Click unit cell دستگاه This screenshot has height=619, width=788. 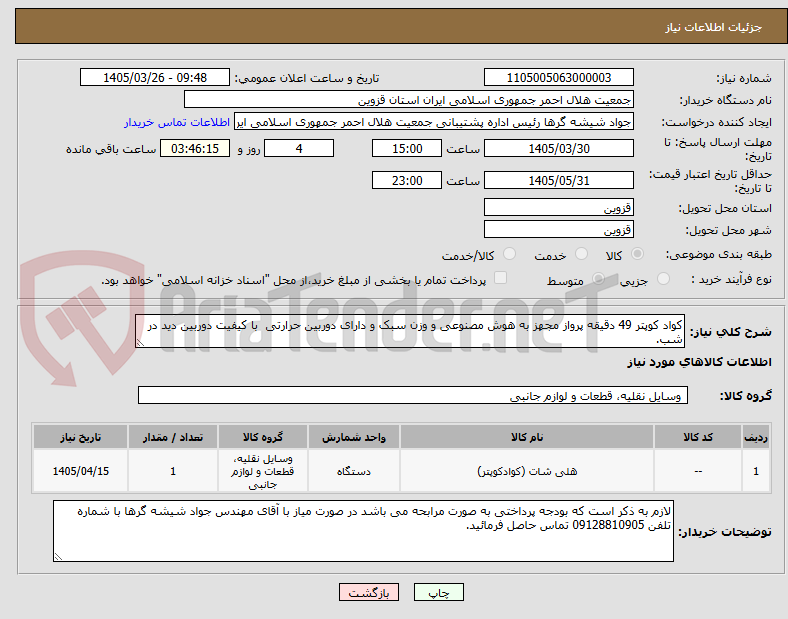pyautogui.click(x=354, y=471)
